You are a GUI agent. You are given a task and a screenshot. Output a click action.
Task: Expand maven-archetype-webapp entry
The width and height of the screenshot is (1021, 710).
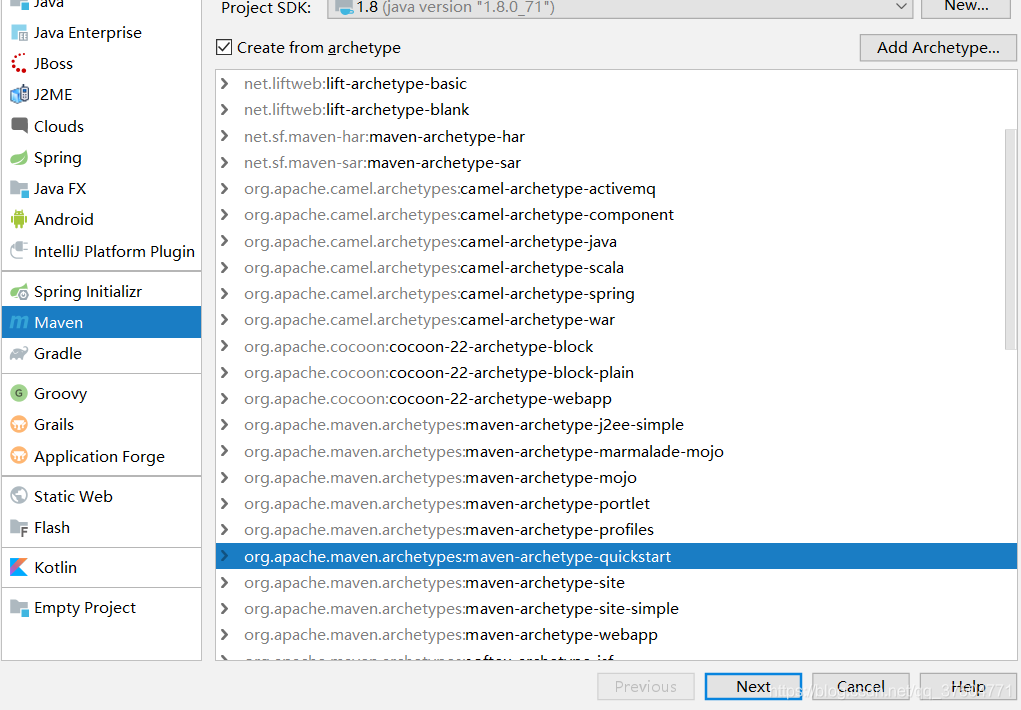[225, 634]
